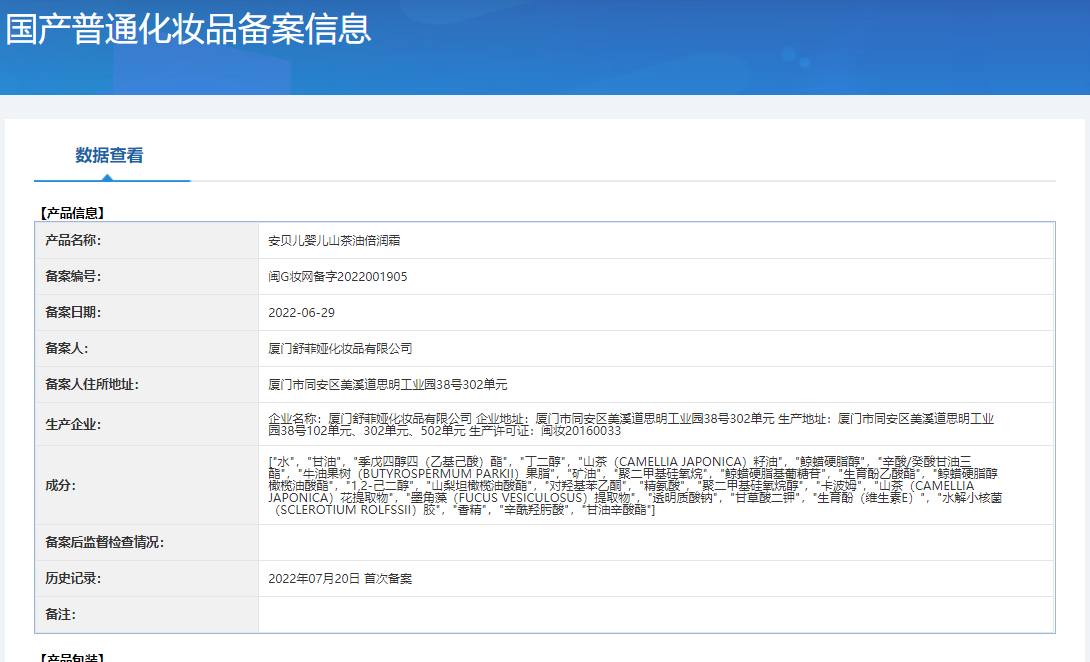Click the 产品名称 row label
Screen dimensions: 1090x662
tap(73, 241)
